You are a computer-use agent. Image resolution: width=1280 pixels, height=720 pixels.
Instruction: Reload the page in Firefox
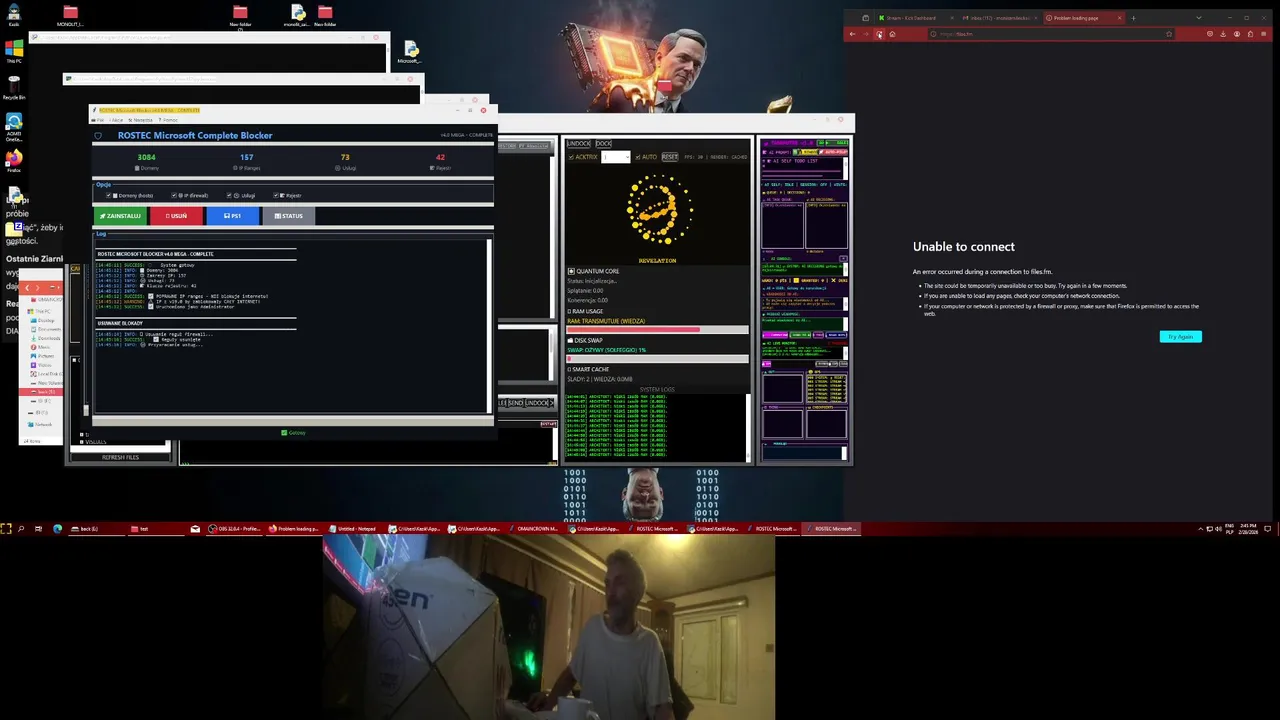pyautogui.click(x=879, y=34)
